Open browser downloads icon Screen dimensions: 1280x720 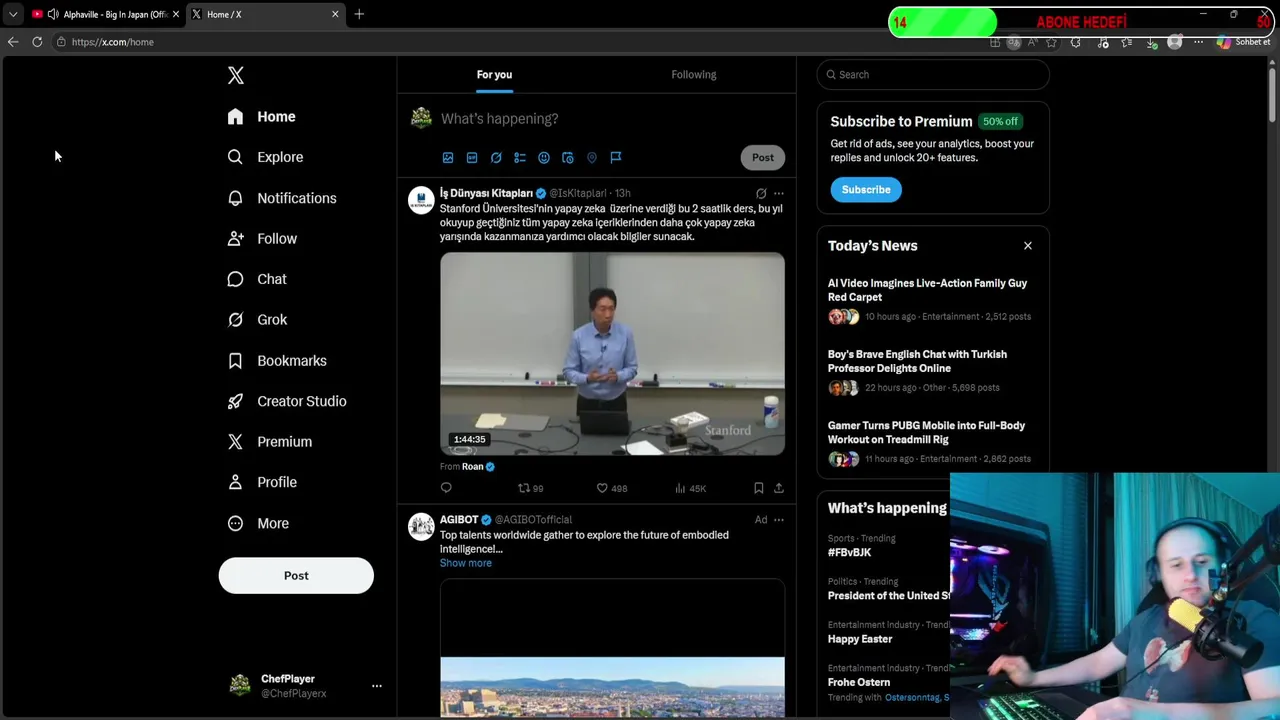tap(1151, 43)
